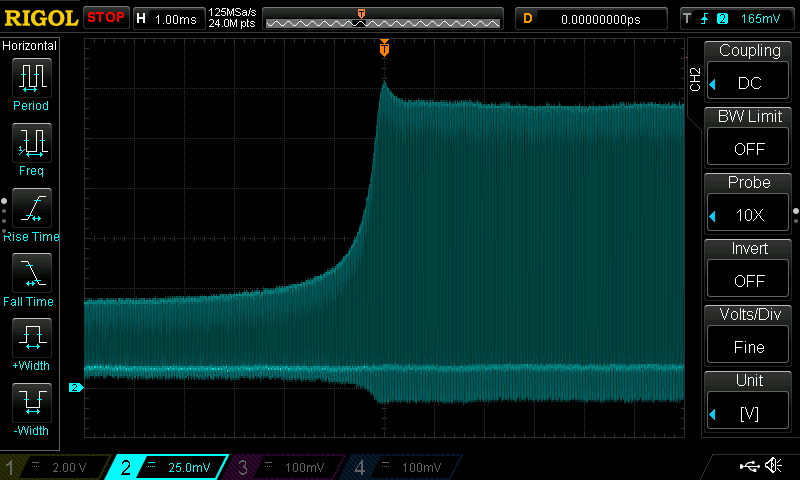Image resolution: width=800 pixels, height=480 pixels.
Task: Click the orange trigger position marker
Action: coord(384,49)
